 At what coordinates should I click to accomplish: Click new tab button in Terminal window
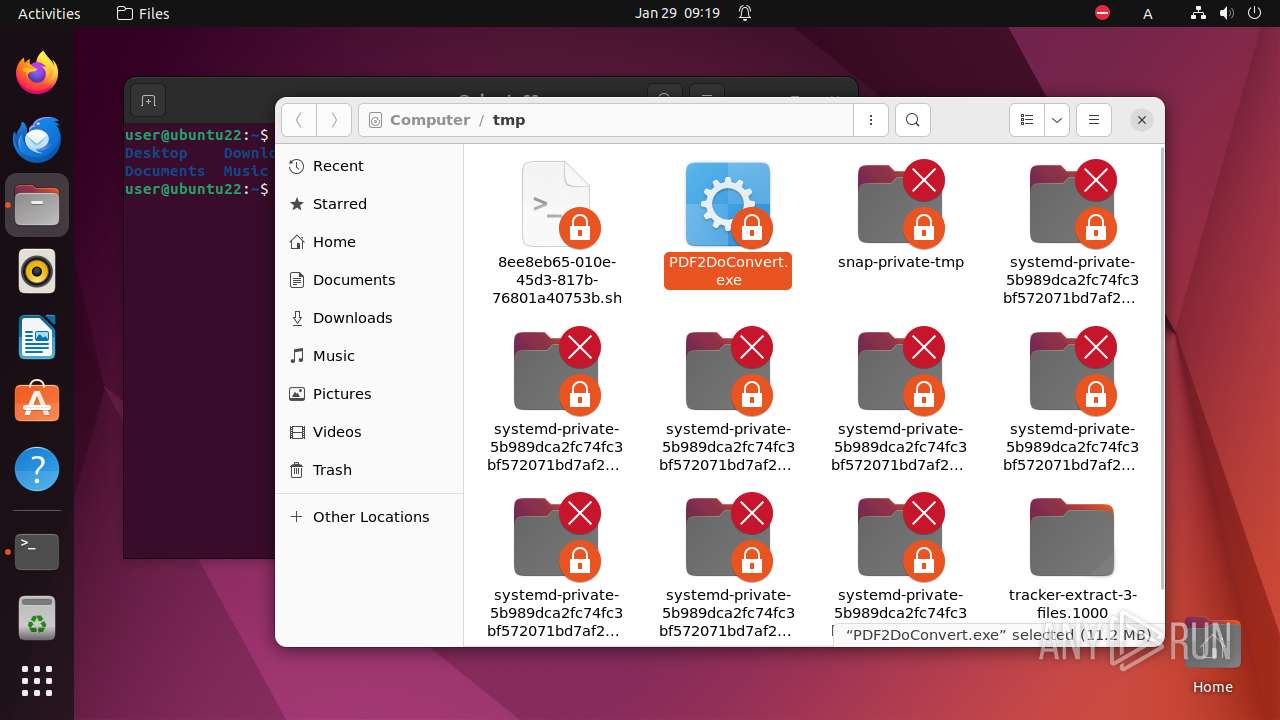click(148, 100)
